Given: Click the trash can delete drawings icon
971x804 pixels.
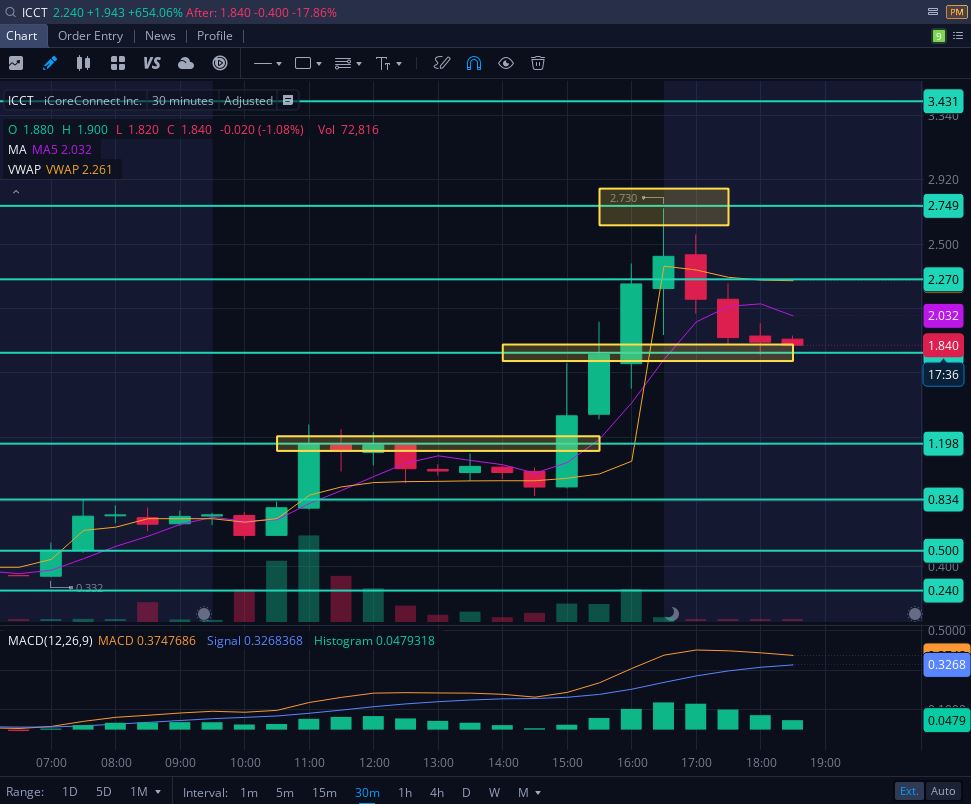Looking at the screenshot, I should (538, 63).
